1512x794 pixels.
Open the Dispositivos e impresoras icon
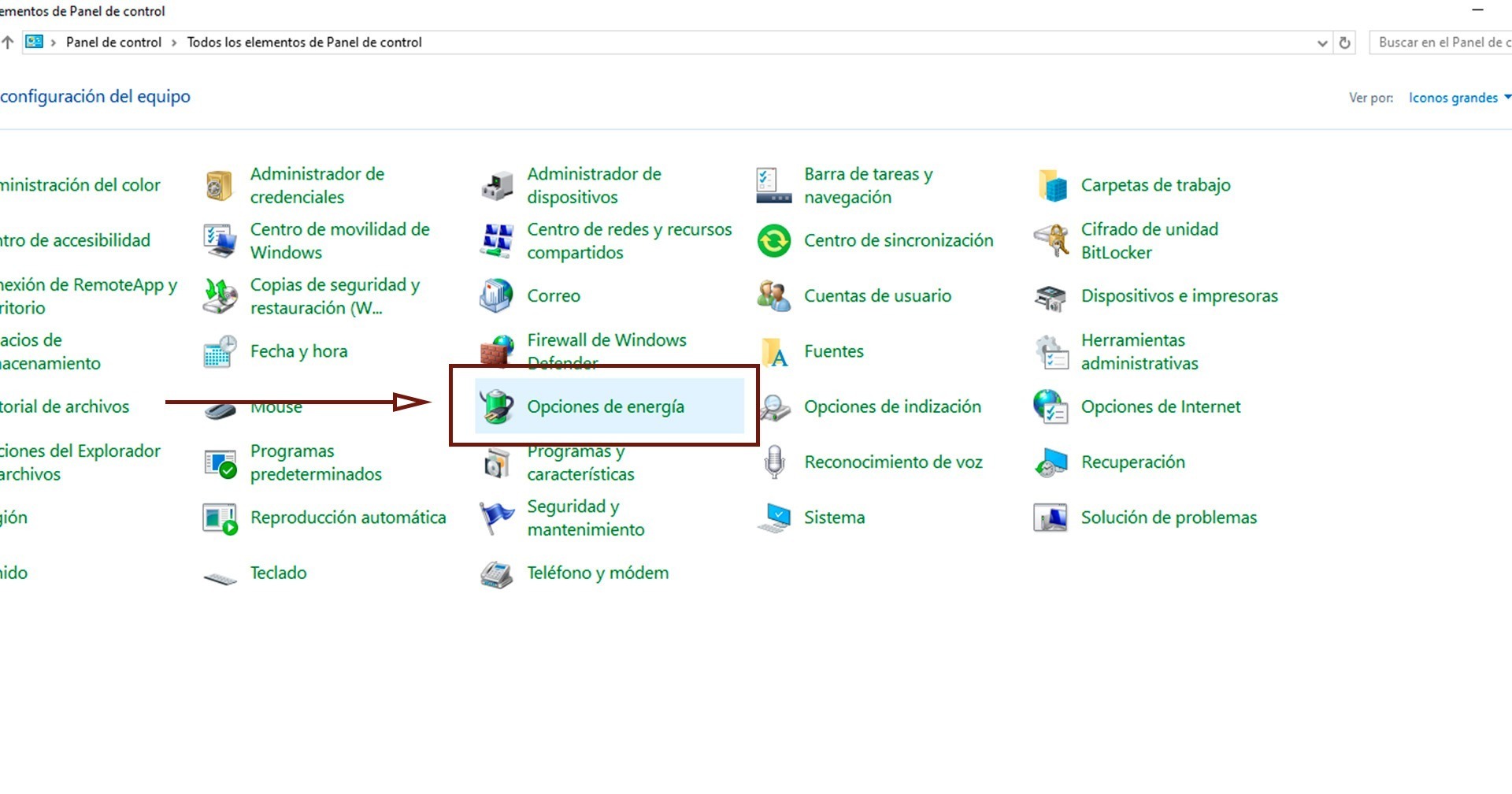click(1051, 296)
